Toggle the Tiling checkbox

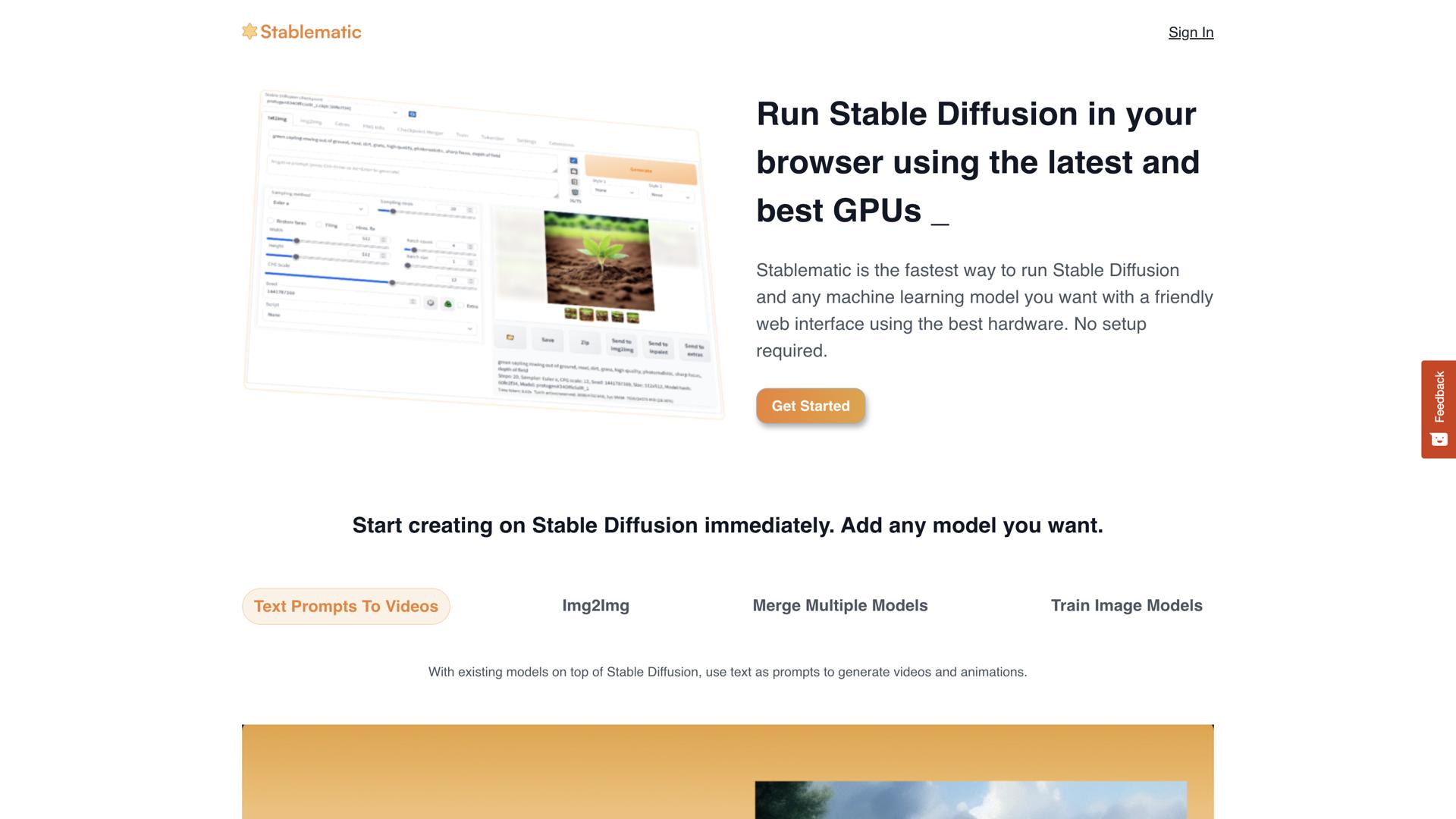coord(318,224)
